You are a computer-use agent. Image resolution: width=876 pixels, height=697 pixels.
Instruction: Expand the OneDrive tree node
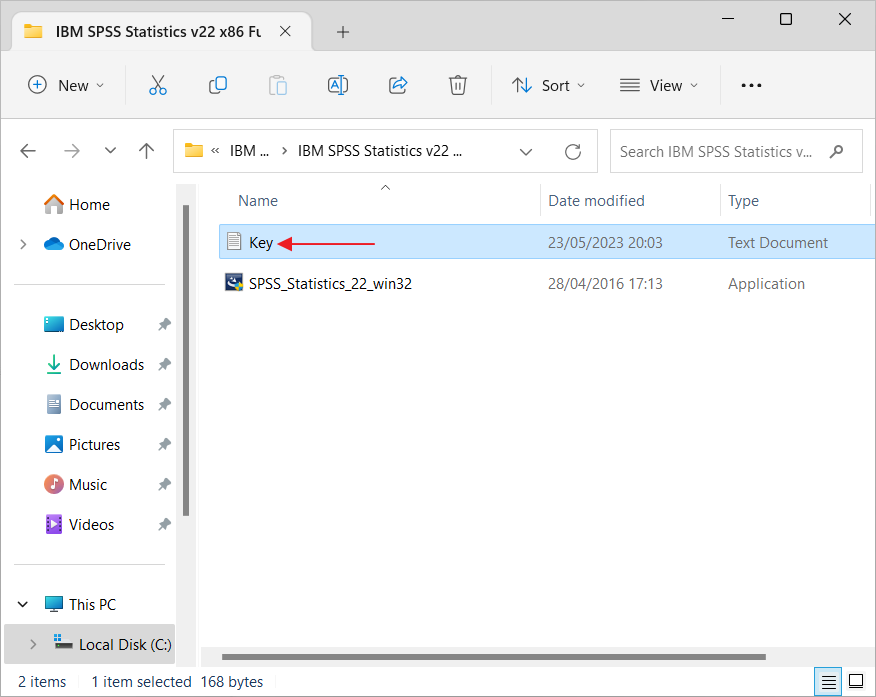point(23,245)
